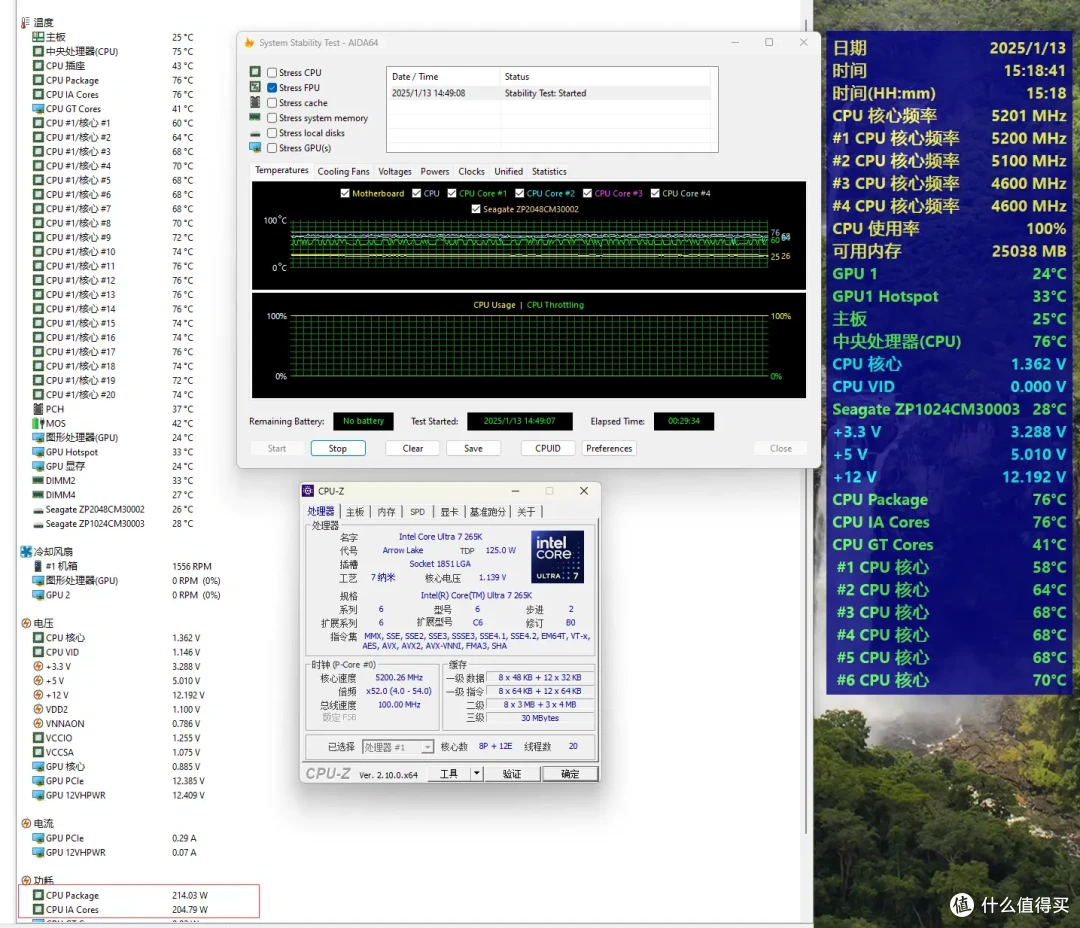Click the Save button in AIDA64

point(473,448)
